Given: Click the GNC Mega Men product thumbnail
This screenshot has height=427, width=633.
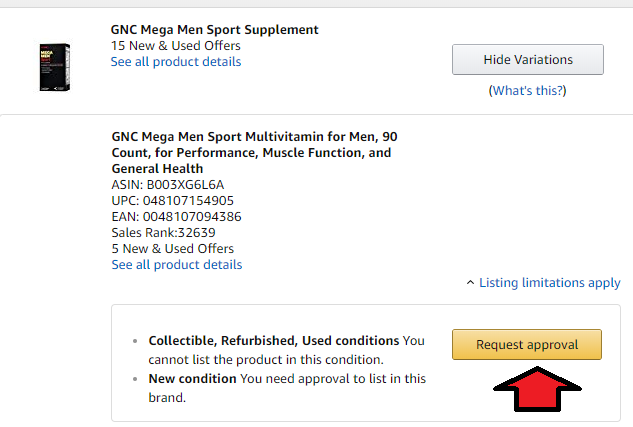Looking at the screenshot, I should click(53, 66).
